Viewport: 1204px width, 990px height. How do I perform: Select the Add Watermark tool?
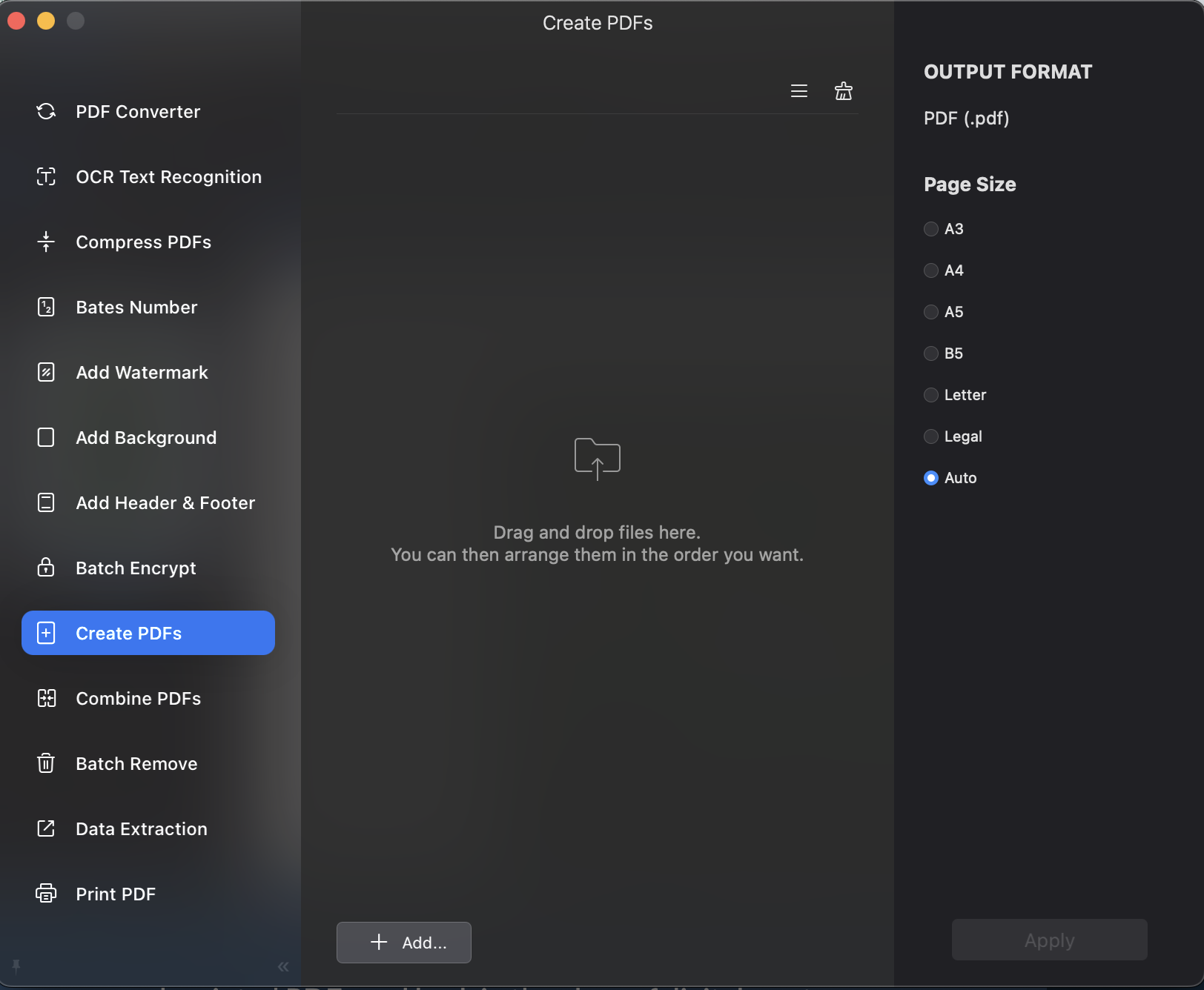click(141, 372)
